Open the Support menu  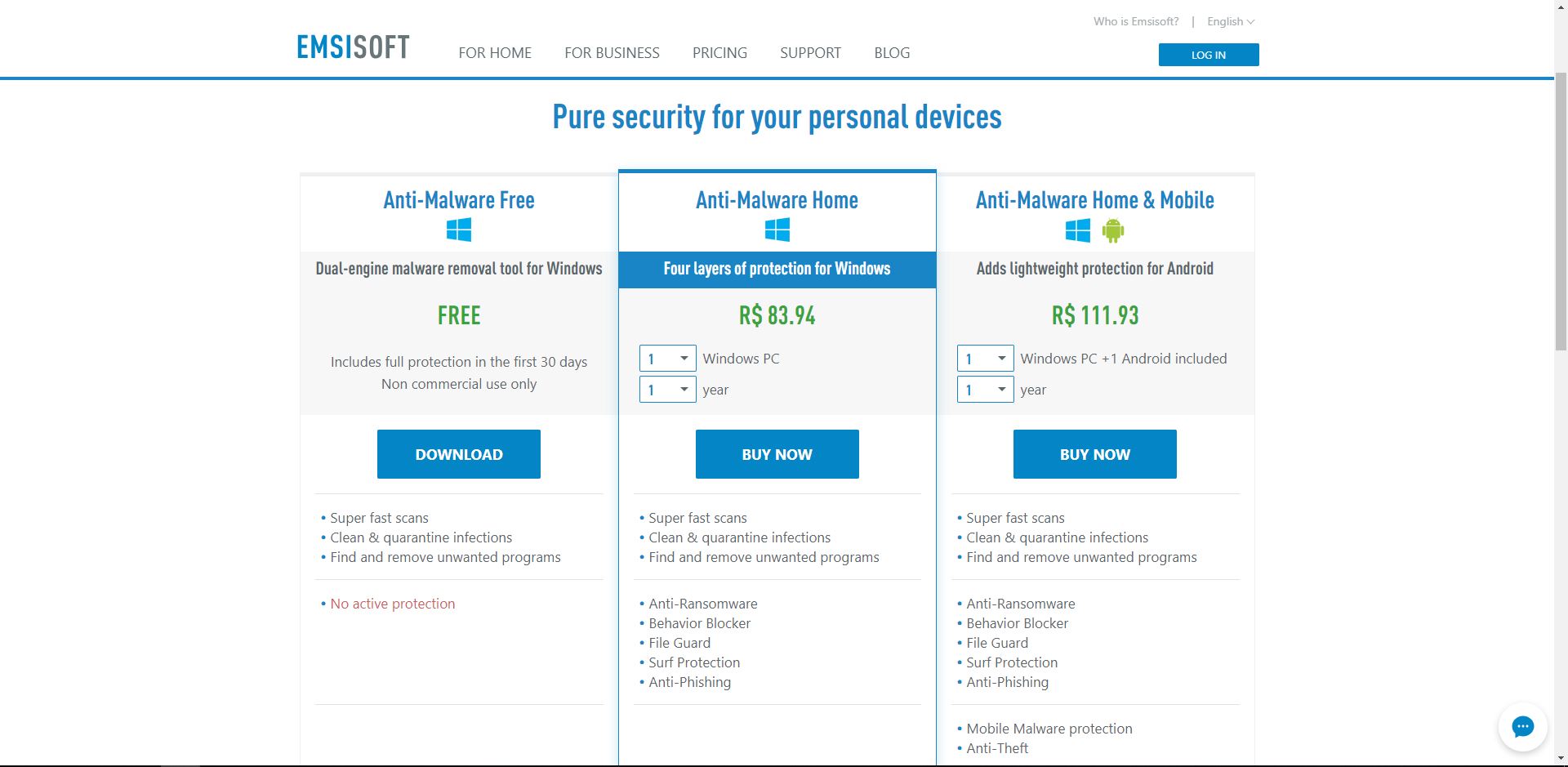click(810, 53)
